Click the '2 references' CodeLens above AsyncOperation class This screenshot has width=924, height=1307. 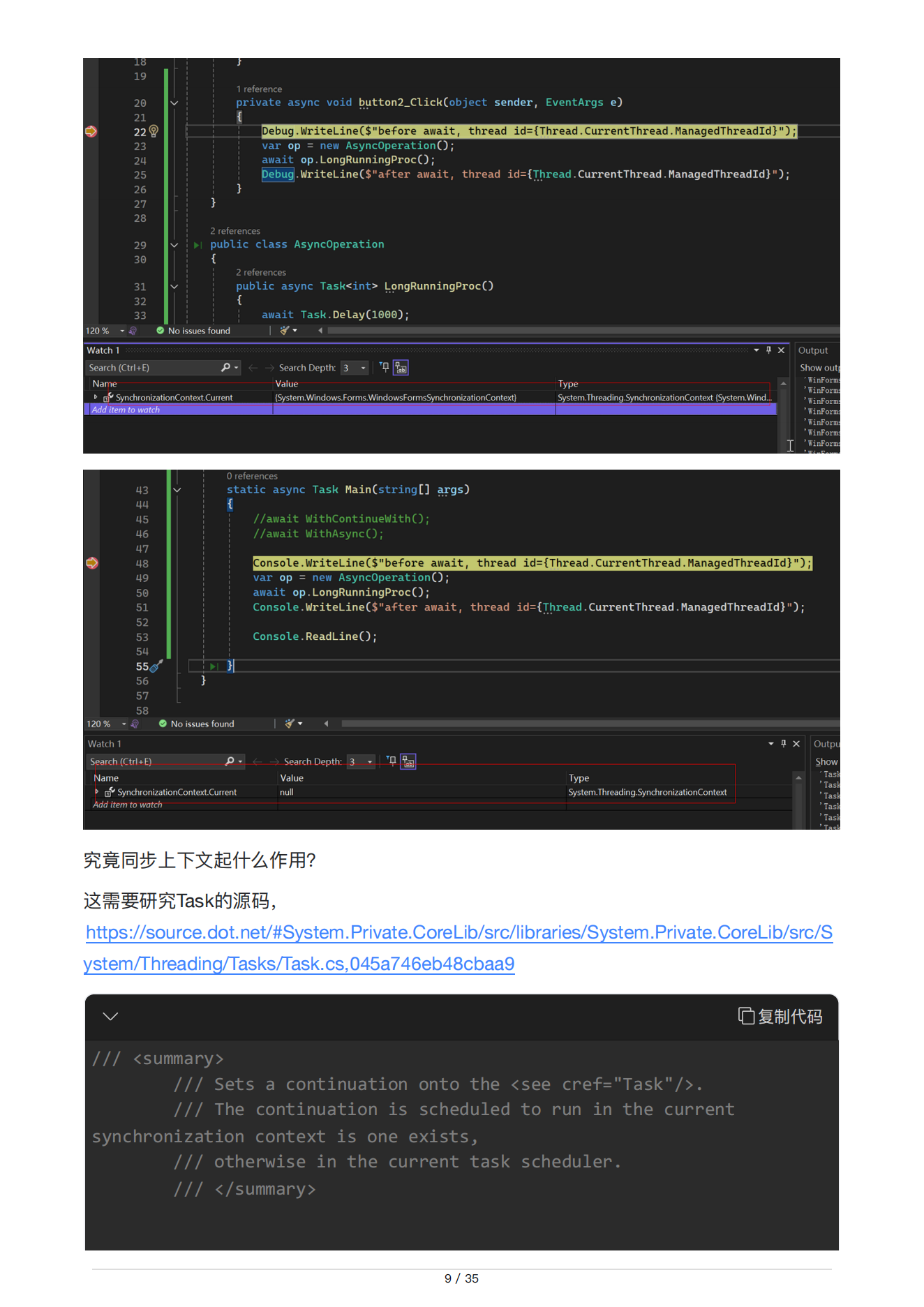click(235, 231)
